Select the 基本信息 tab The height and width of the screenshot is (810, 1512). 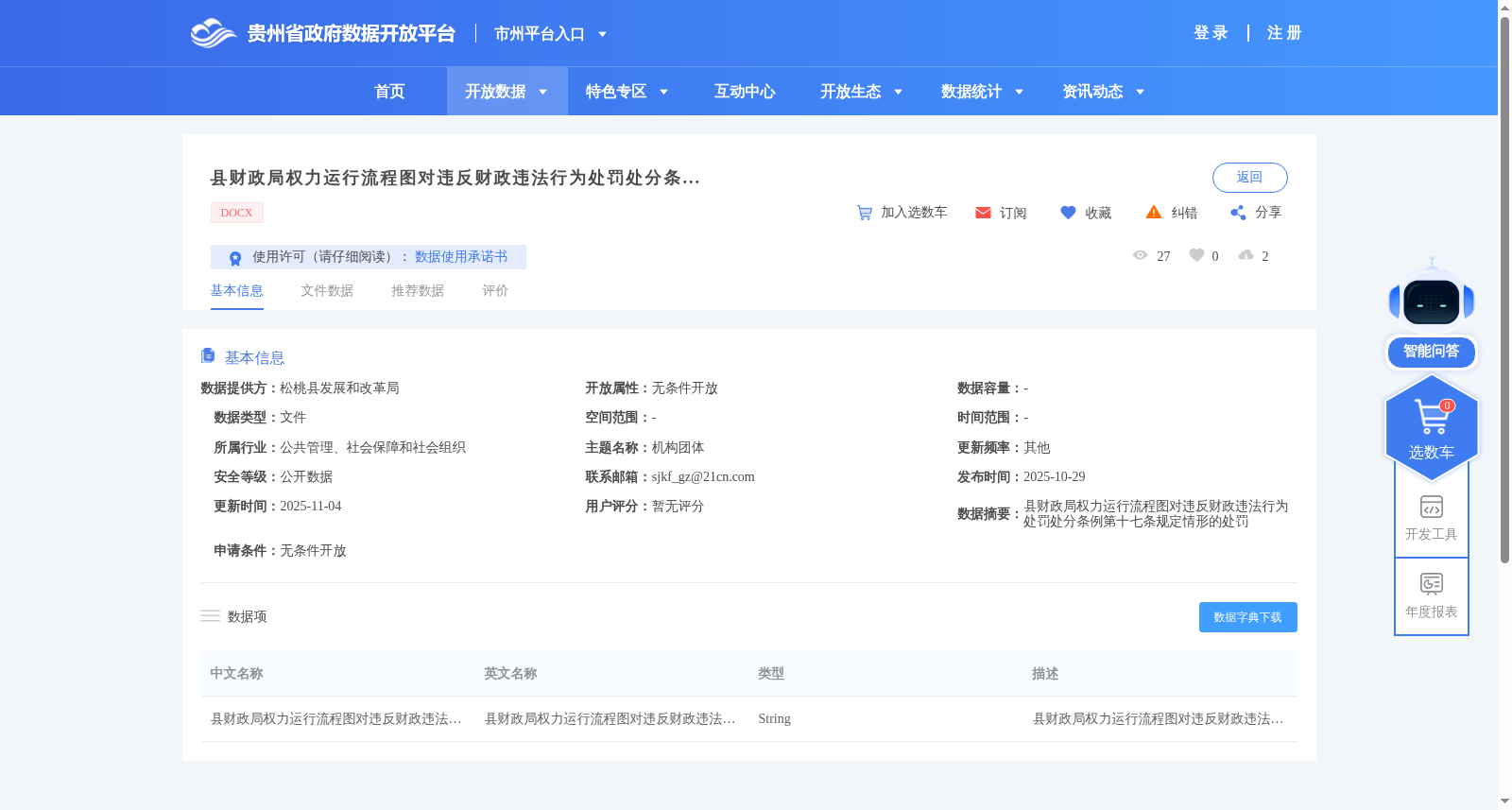point(236,291)
